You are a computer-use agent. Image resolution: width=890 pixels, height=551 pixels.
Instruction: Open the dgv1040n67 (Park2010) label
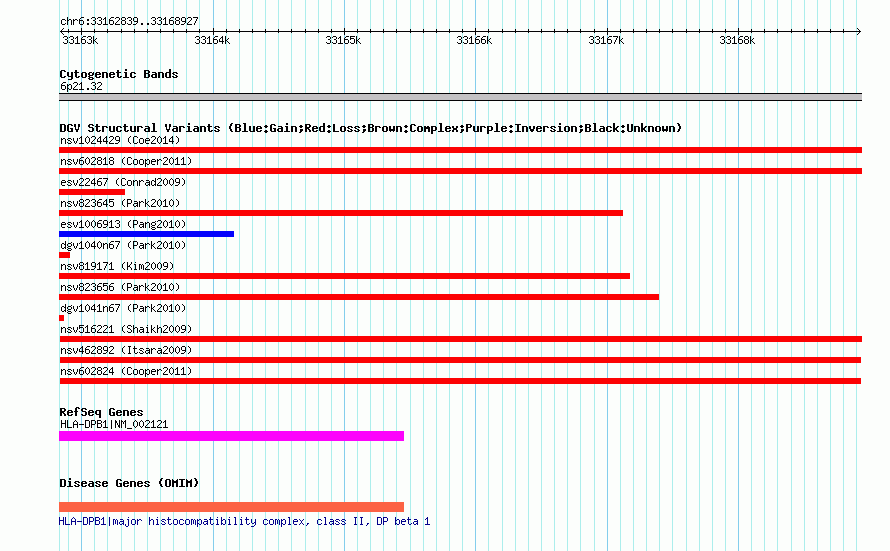pos(123,245)
